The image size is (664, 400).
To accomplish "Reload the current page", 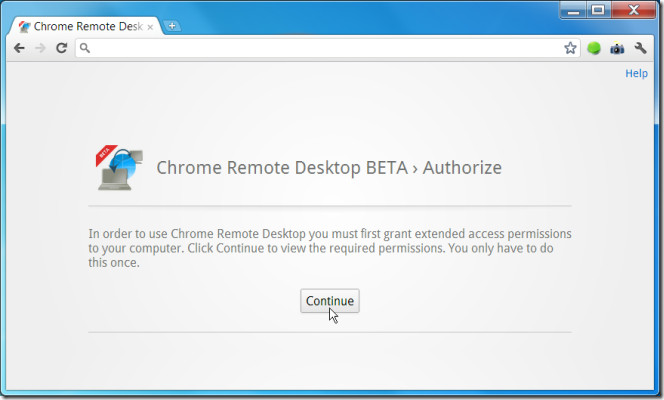I will coord(61,48).
